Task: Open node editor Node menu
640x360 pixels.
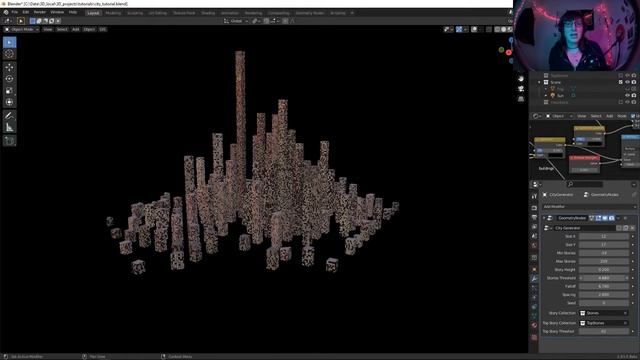Action: [622, 116]
